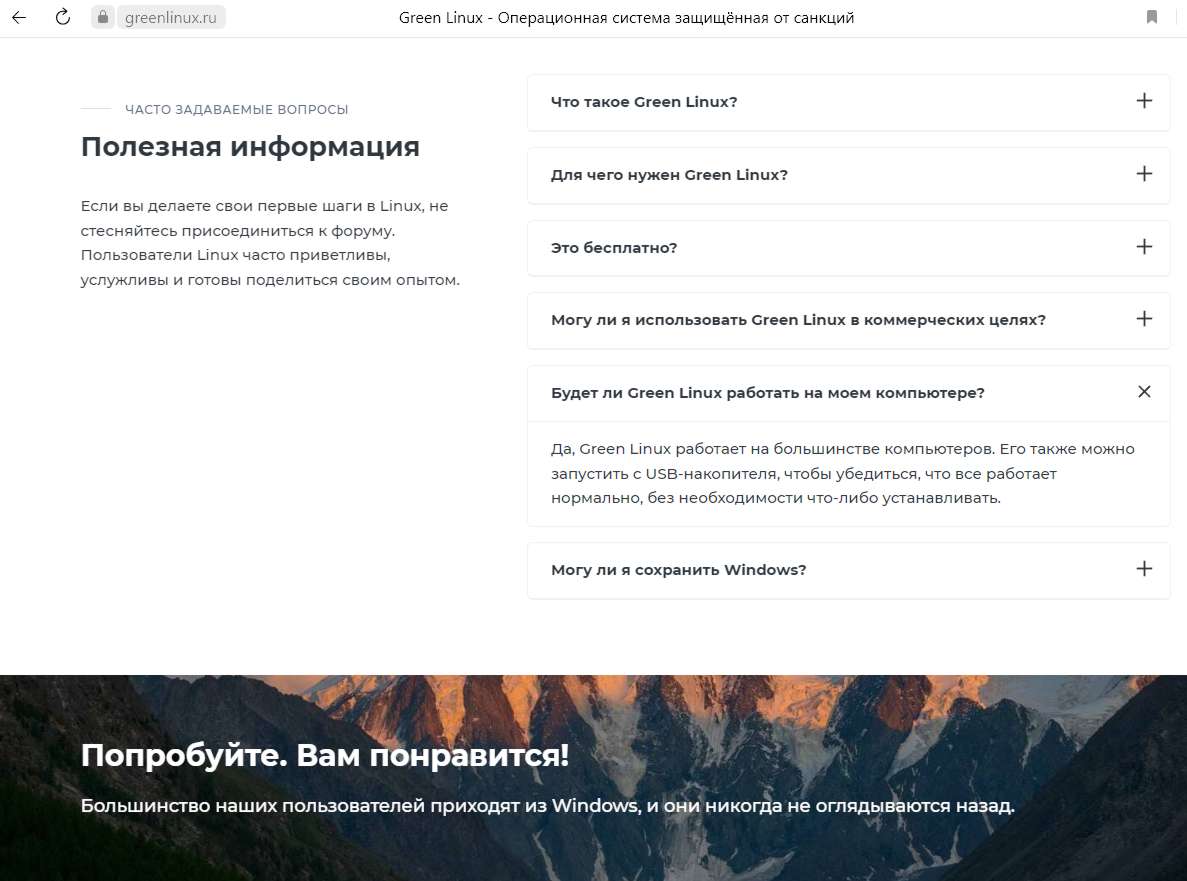Click the page title 'Green Linux - Операционная система'

626,17
